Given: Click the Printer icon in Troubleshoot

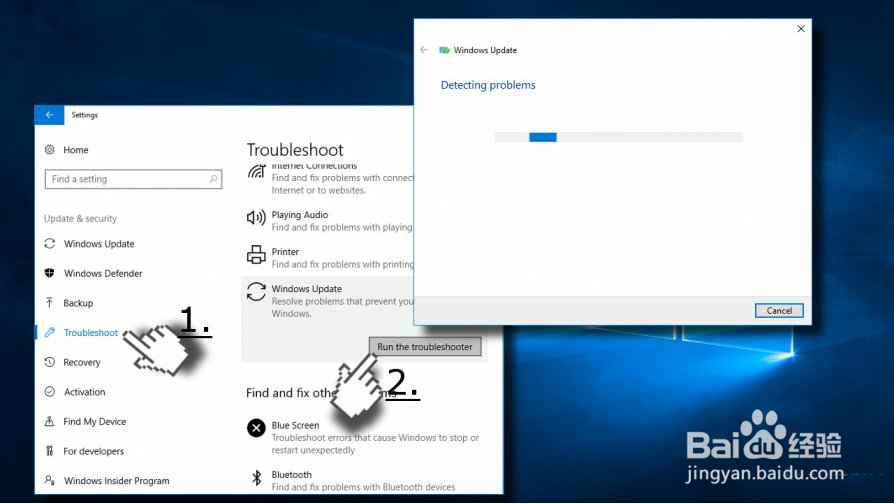Looking at the screenshot, I should coord(256,255).
